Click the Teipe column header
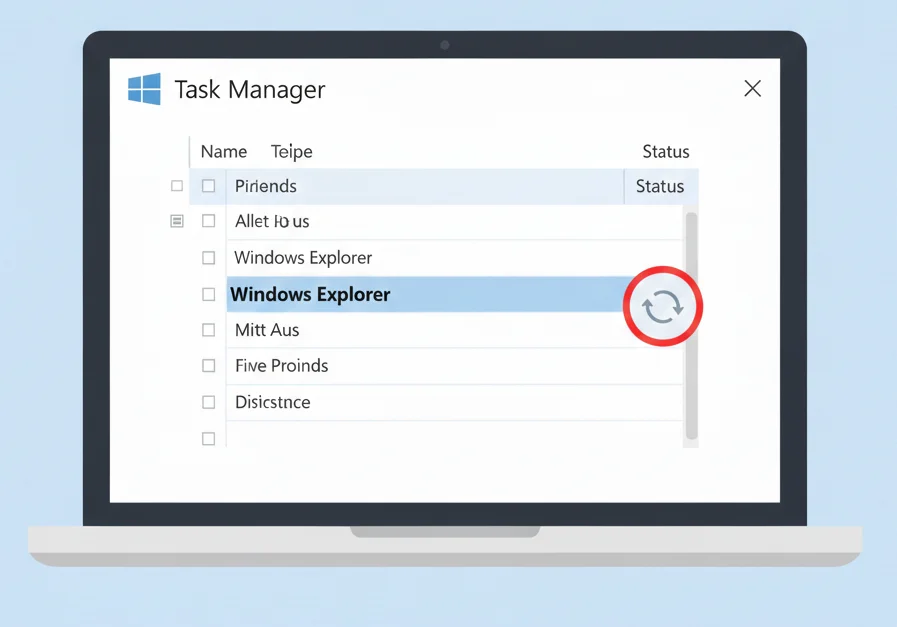Viewport: 897px width, 627px height. coord(291,151)
